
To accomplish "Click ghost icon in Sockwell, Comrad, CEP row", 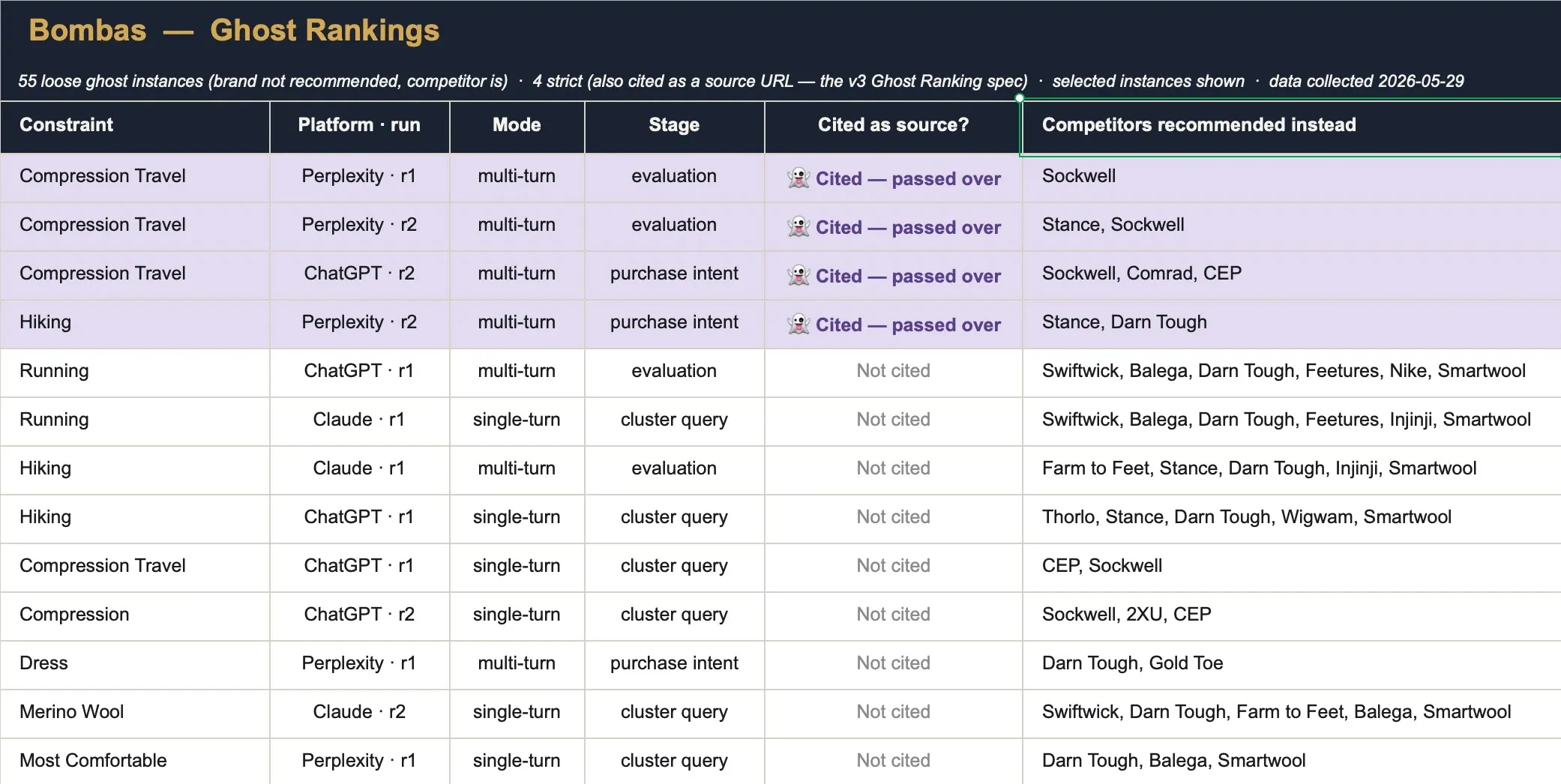I will [798, 275].
